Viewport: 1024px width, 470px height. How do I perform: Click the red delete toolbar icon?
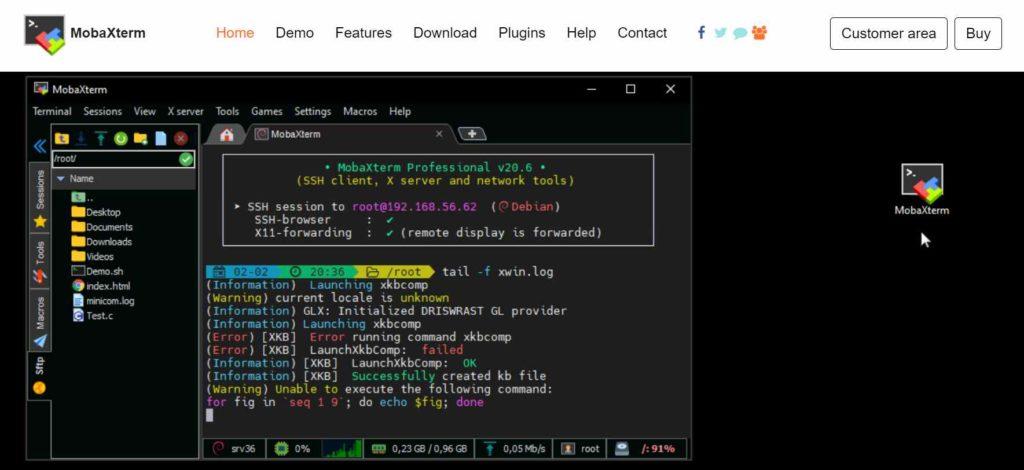pyautogui.click(x=181, y=138)
